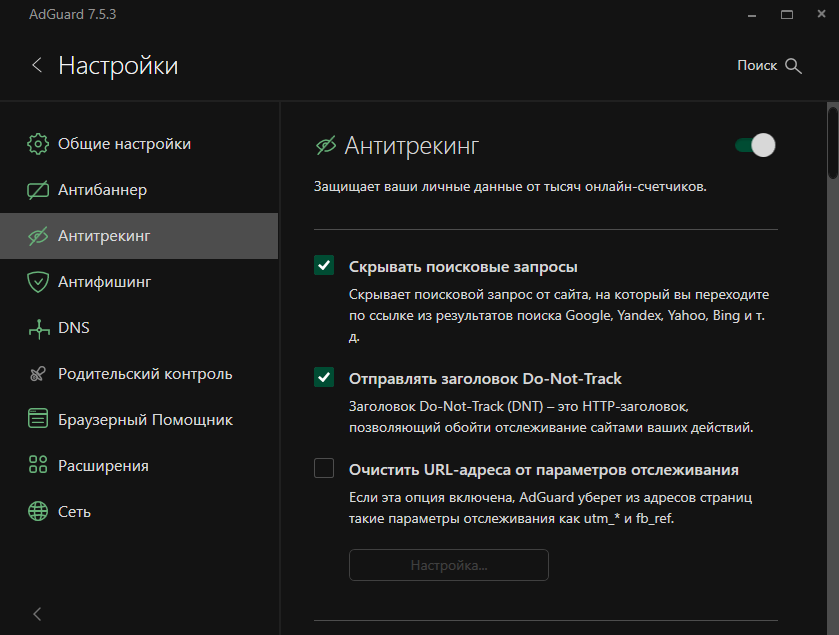
Task: Click the Общие настройки gear icon
Action: pos(38,144)
